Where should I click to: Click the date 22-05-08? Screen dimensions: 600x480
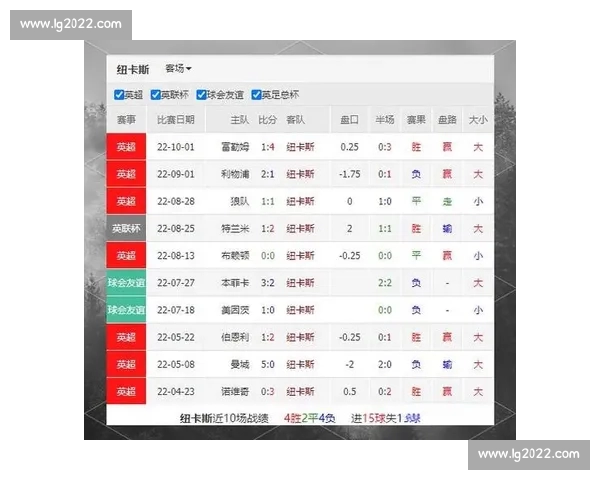pos(176,364)
